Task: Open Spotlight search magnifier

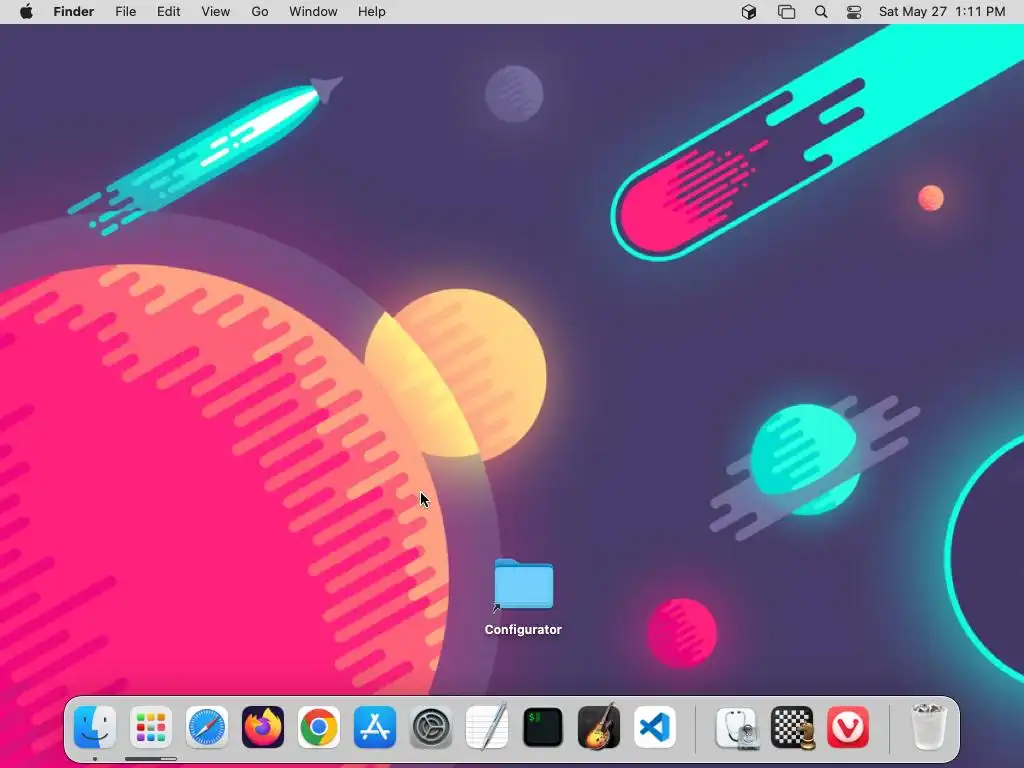Action: pos(821,12)
